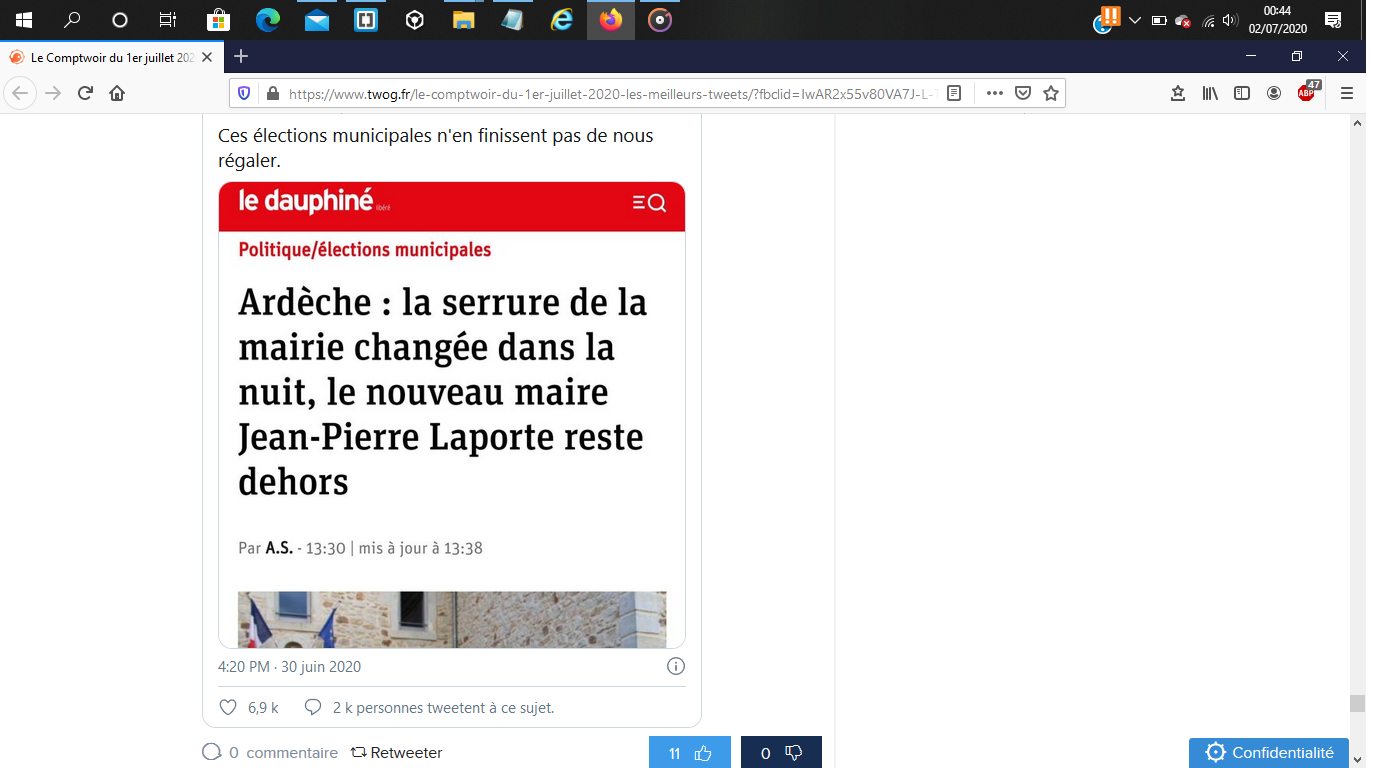Open the Firefox account icon
Image resolution: width=1374 pixels, height=768 pixels.
[x=1274, y=93]
